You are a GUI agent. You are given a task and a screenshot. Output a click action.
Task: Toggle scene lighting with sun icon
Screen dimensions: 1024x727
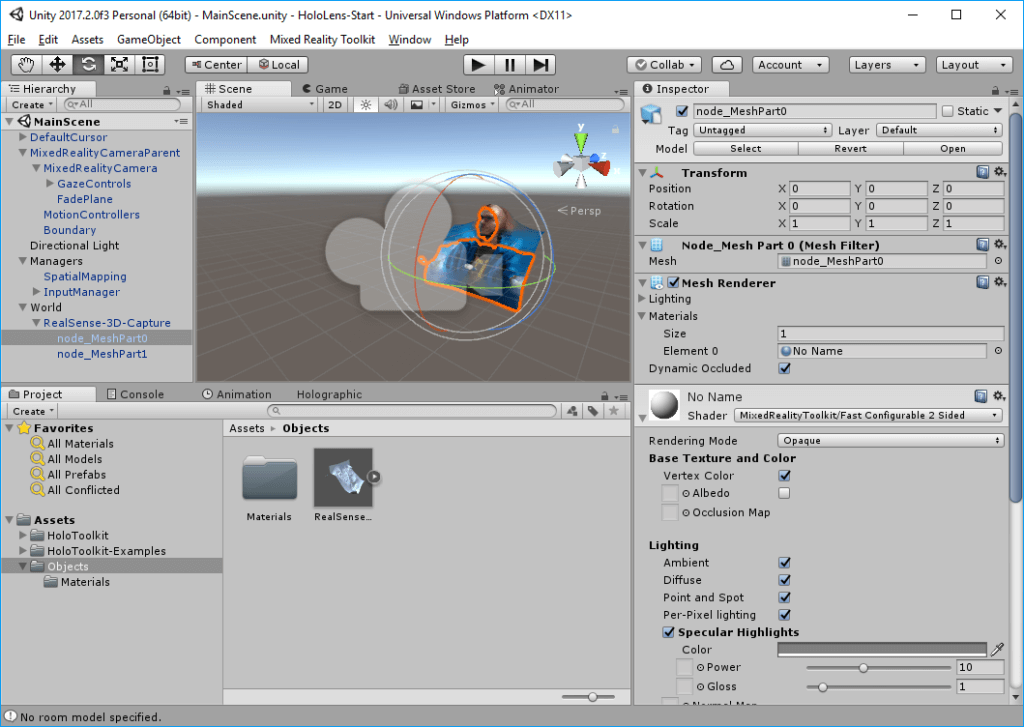(x=366, y=104)
